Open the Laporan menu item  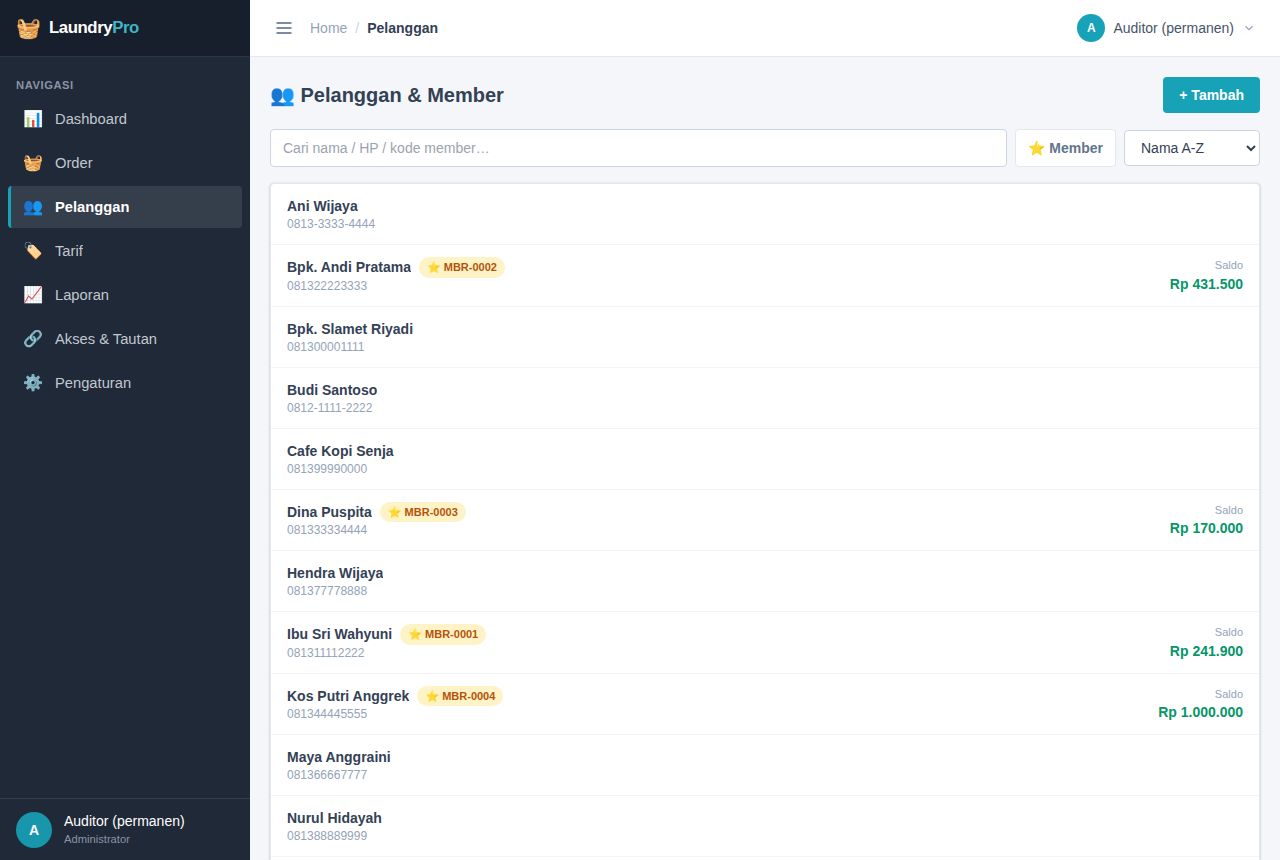click(125, 295)
